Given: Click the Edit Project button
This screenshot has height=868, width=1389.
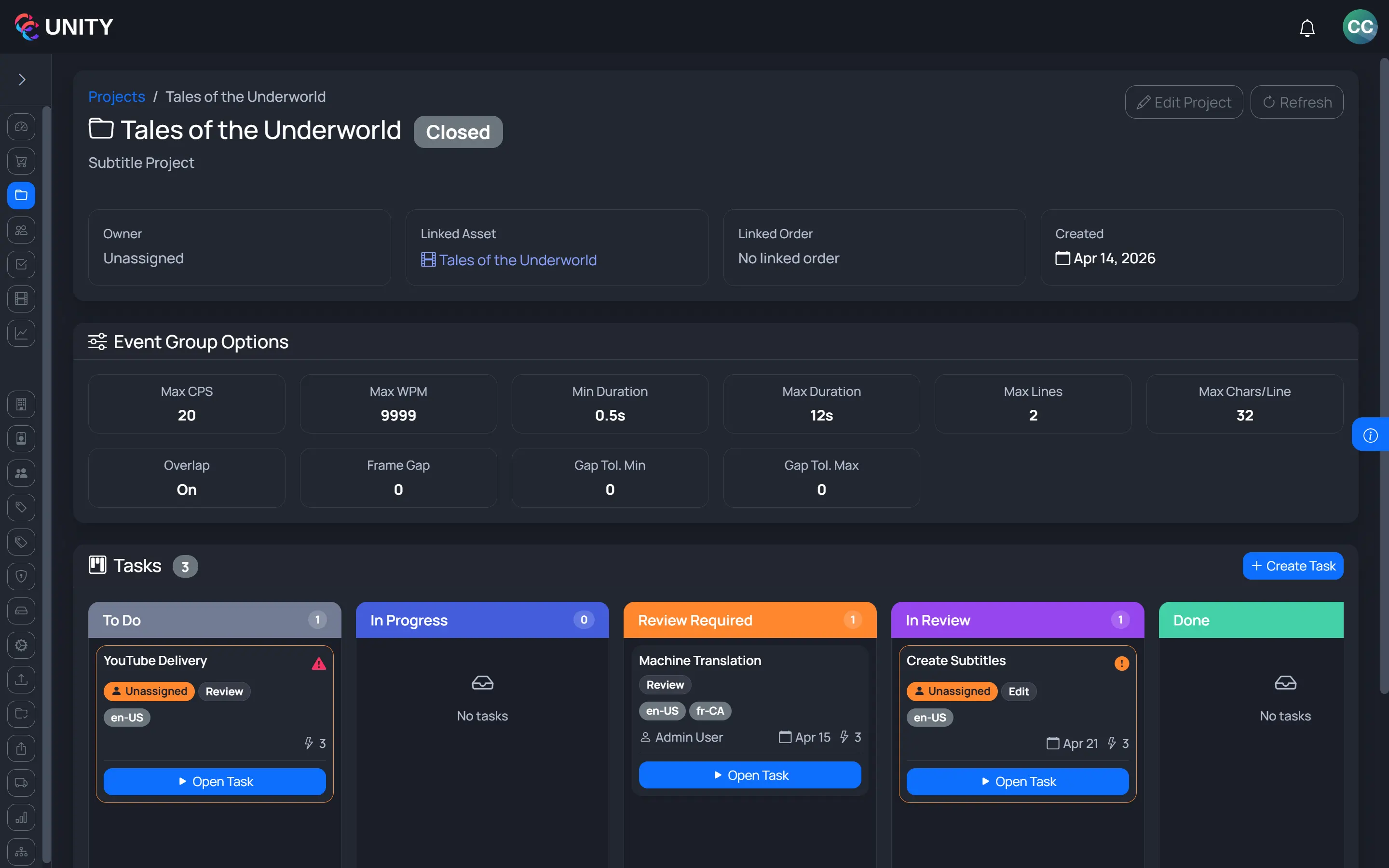Looking at the screenshot, I should (1184, 102).
